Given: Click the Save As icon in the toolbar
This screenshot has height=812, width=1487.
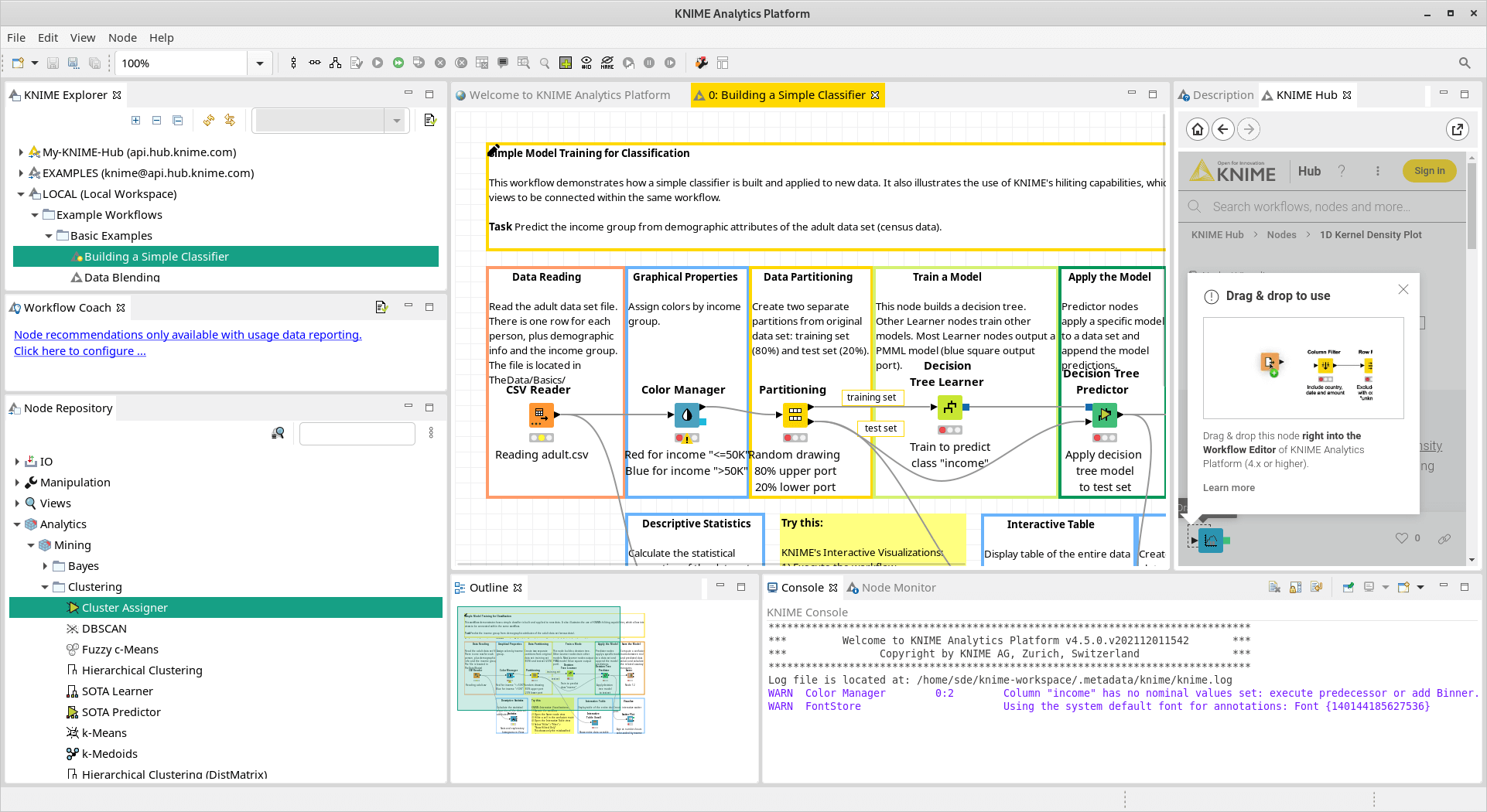Looking at the screenshot, I should pos(73,63).
